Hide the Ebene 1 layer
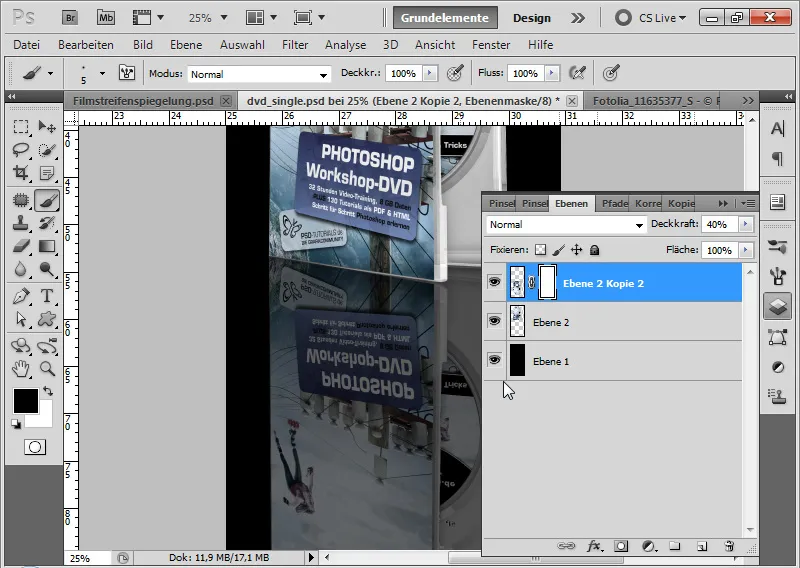The width and height of the screenshot is (800, 568). point(494,360)
